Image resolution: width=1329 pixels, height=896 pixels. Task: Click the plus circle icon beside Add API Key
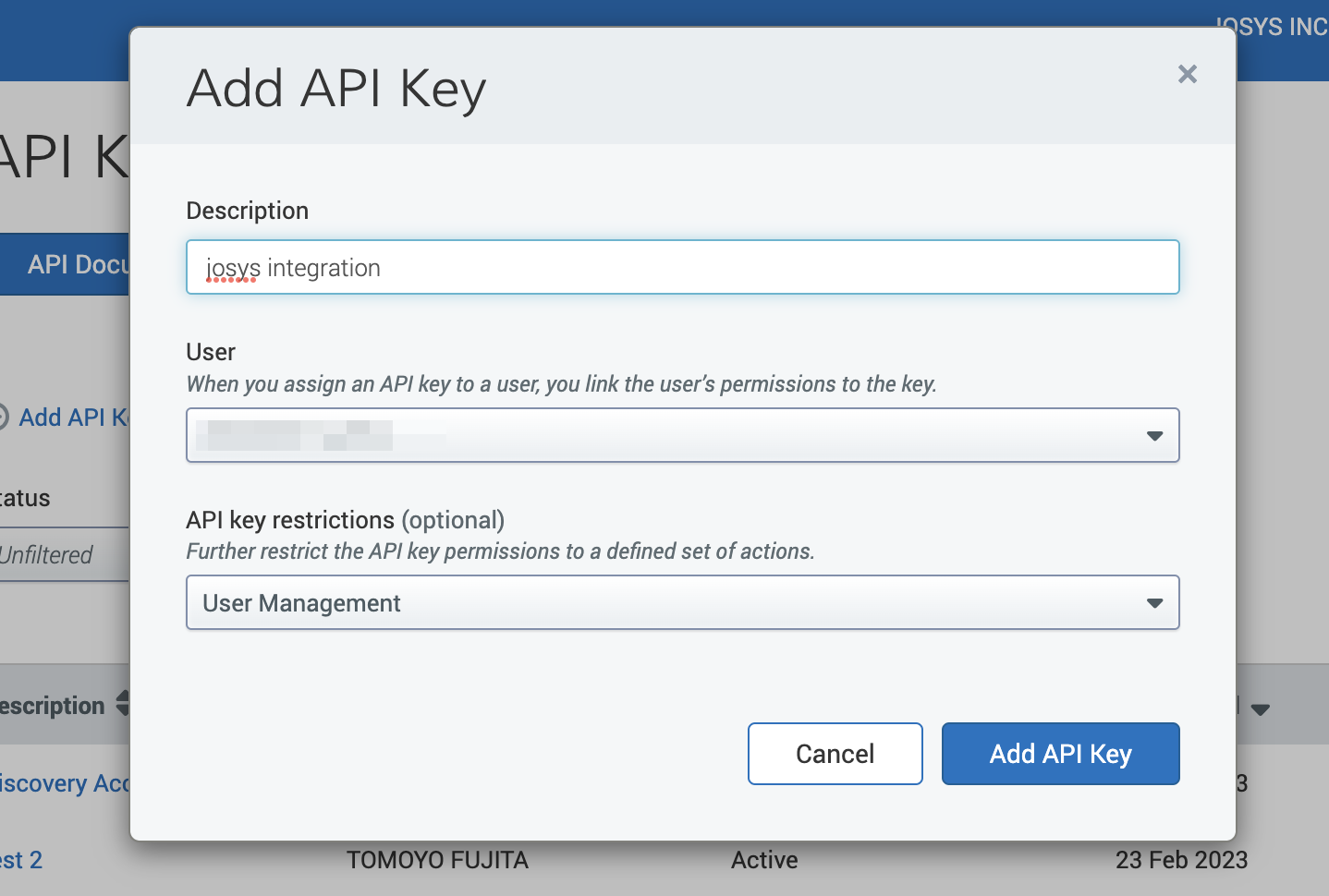coord(3,418)
